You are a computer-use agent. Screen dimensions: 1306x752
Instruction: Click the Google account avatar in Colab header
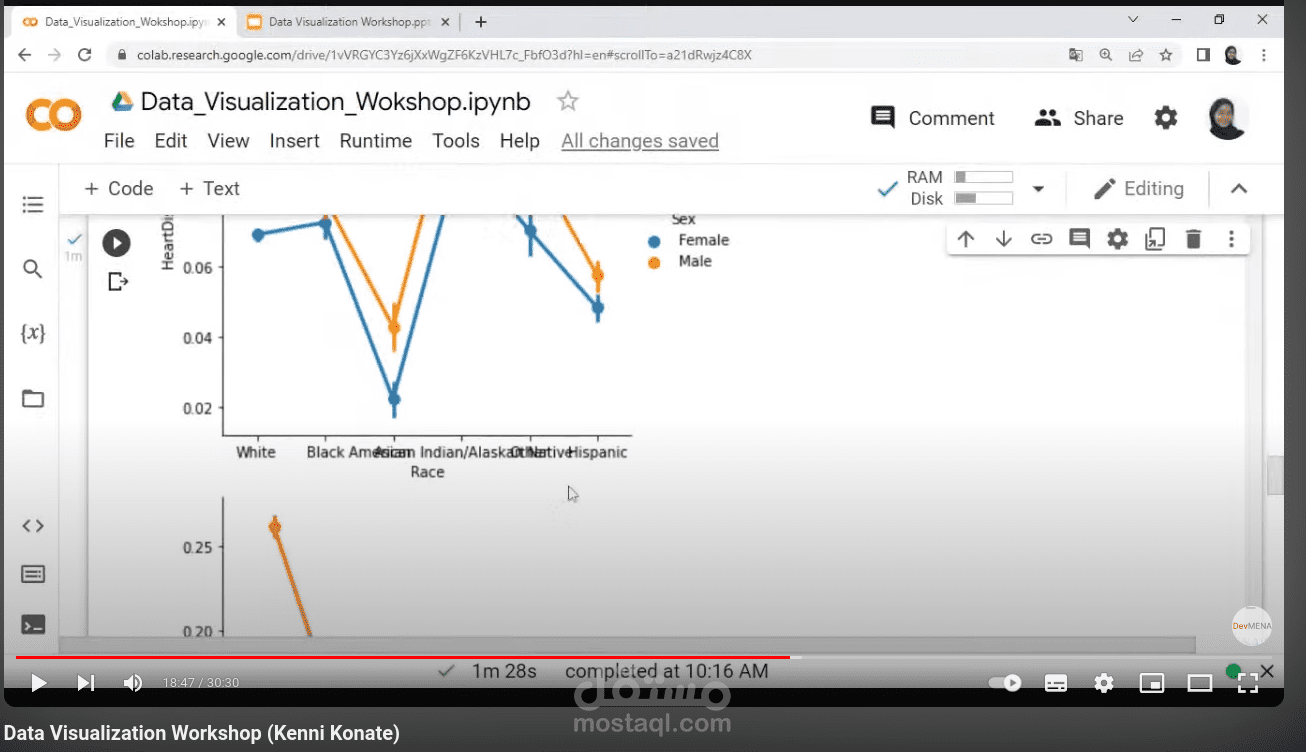coord(1227,118)
